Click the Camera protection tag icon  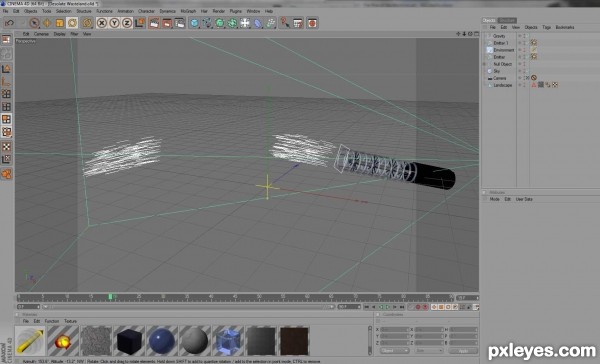point(533,78)
